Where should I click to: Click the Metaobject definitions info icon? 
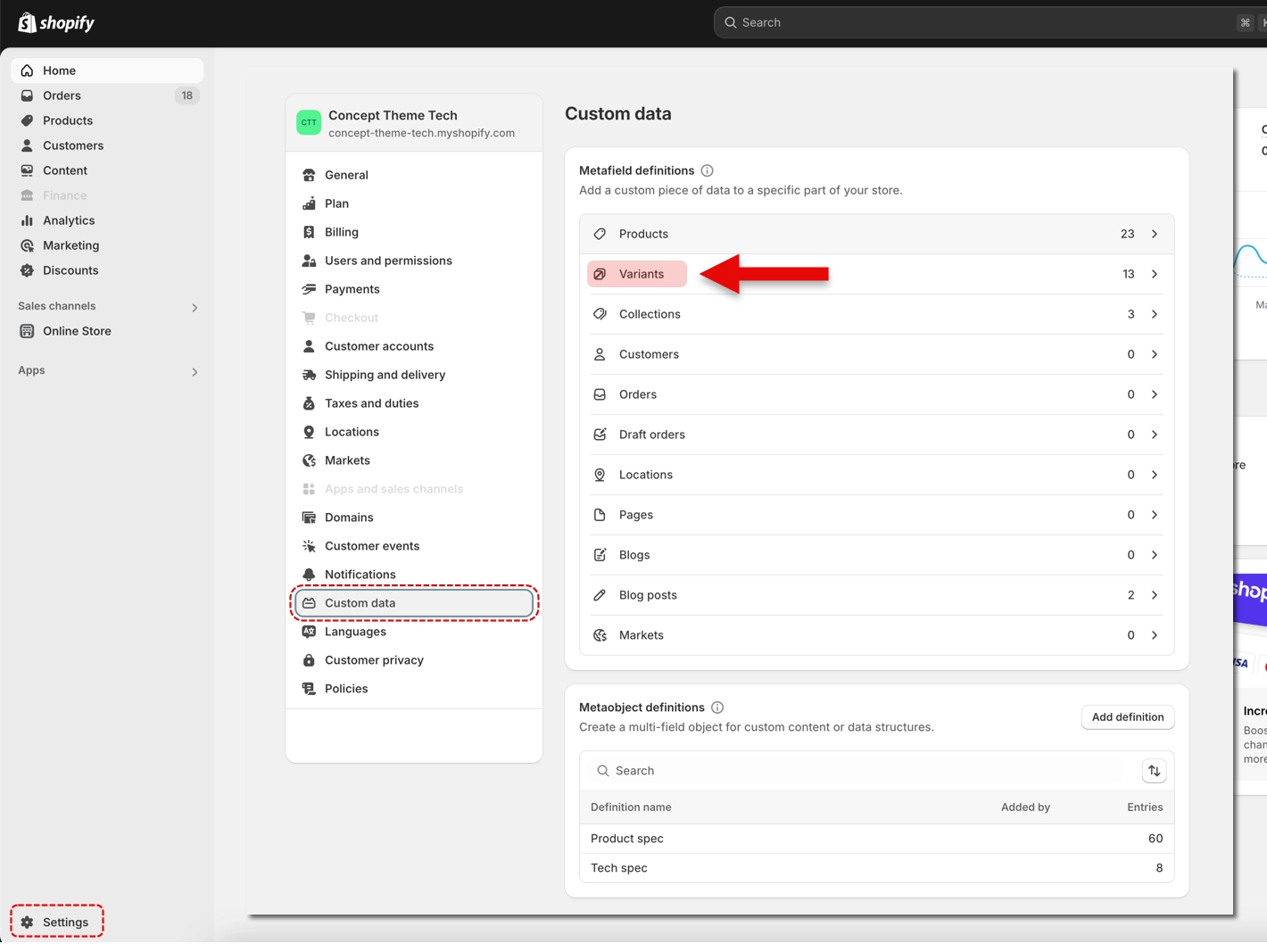[717, 708]
